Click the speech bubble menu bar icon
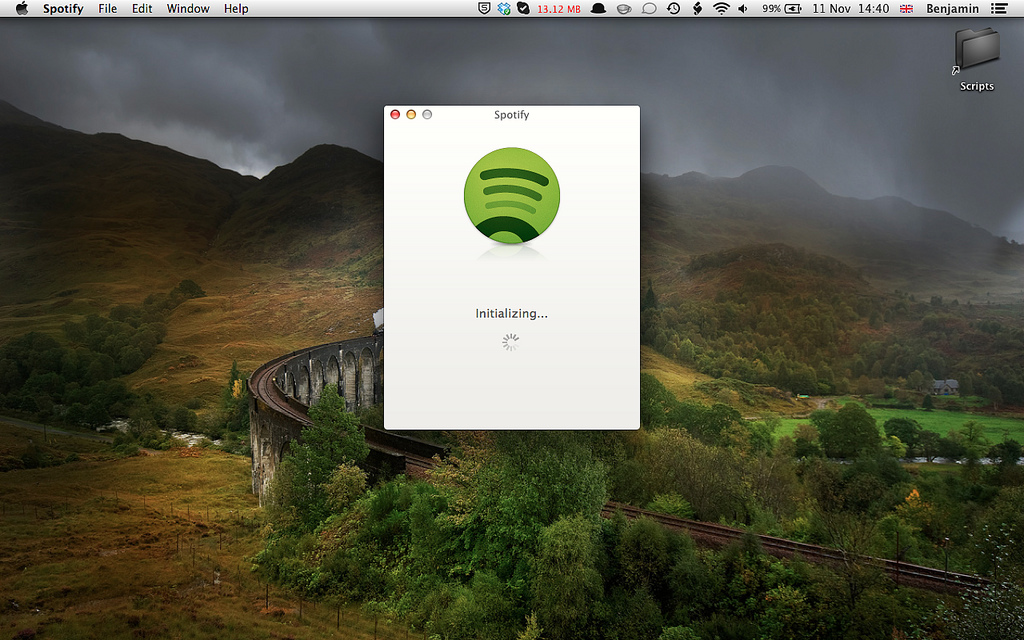 pos(649,8)
